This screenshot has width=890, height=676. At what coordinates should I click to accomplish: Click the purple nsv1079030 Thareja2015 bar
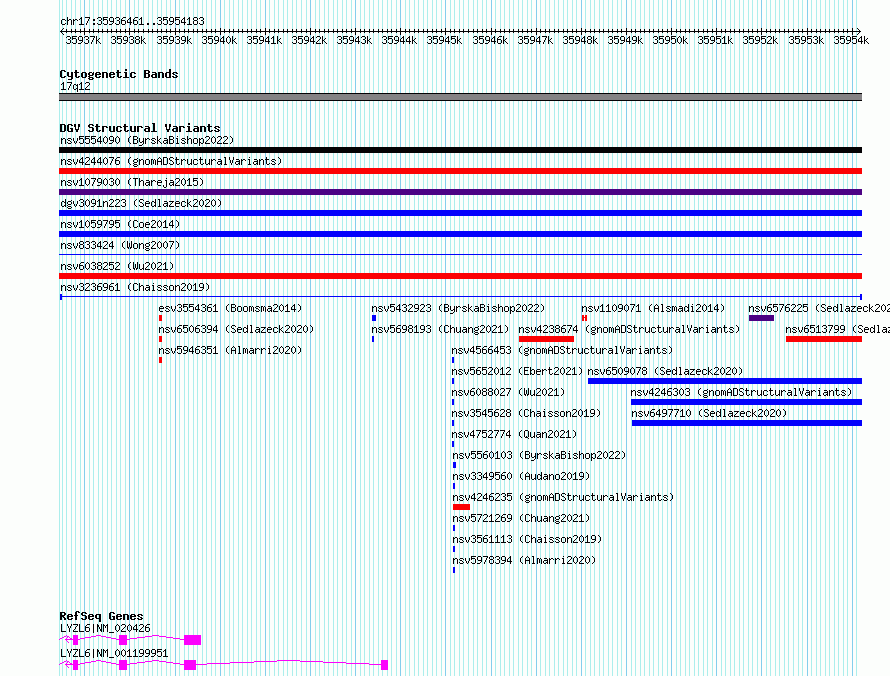click(460, 192)
